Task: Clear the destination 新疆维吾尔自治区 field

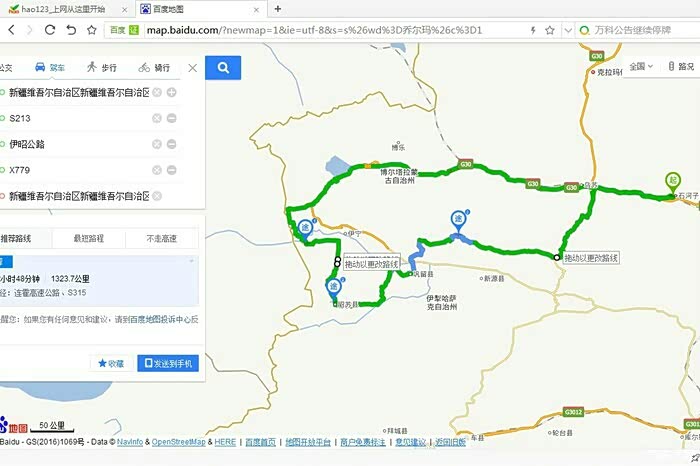Action: click(157, 196)
